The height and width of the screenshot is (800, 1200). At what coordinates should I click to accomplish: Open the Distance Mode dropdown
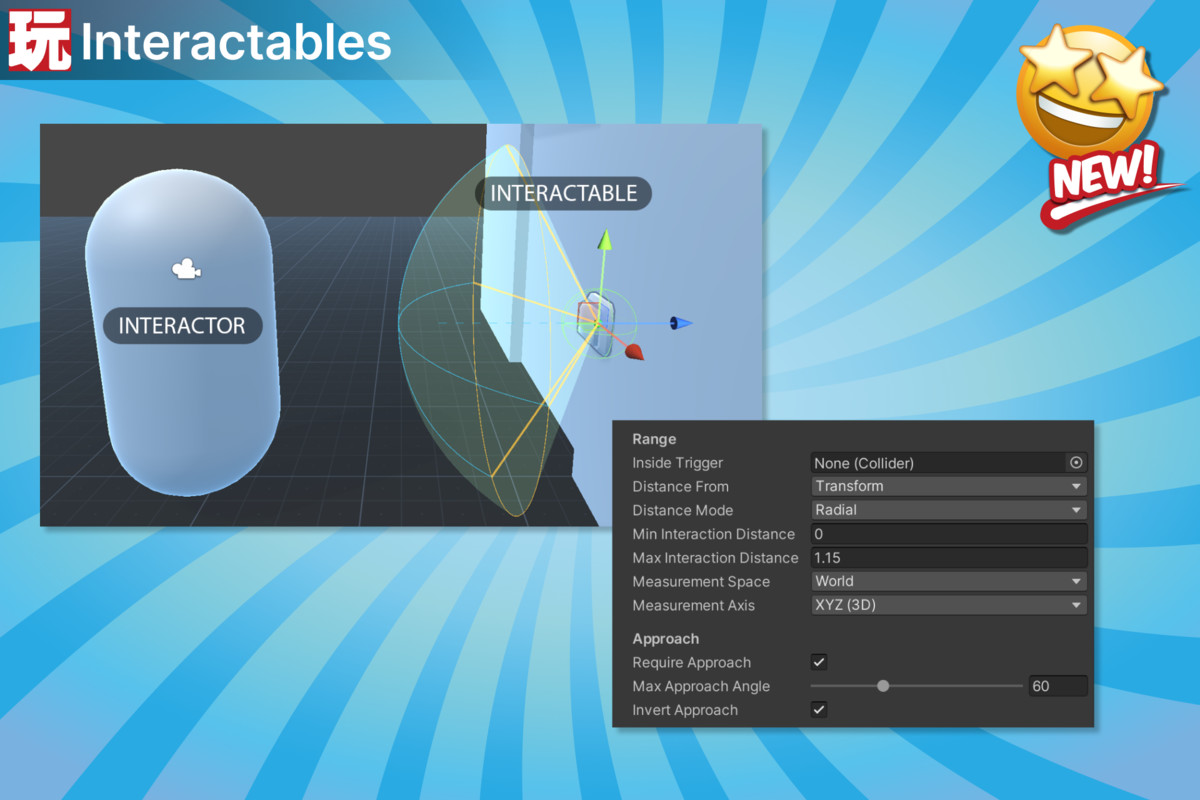[x=948, y=510]
